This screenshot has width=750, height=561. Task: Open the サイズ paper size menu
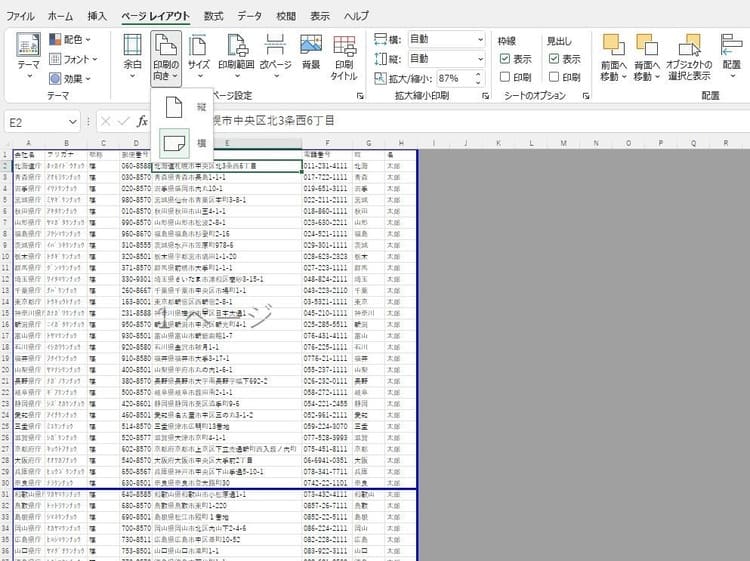point(199,56)
